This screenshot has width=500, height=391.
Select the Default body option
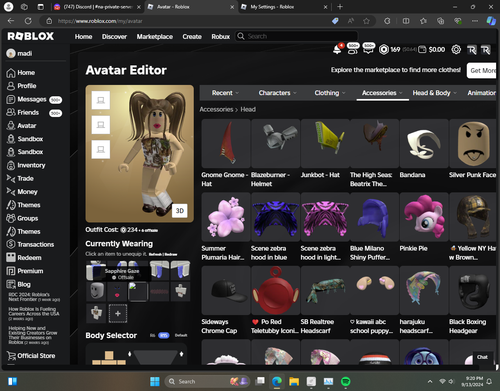coord(181,335)
